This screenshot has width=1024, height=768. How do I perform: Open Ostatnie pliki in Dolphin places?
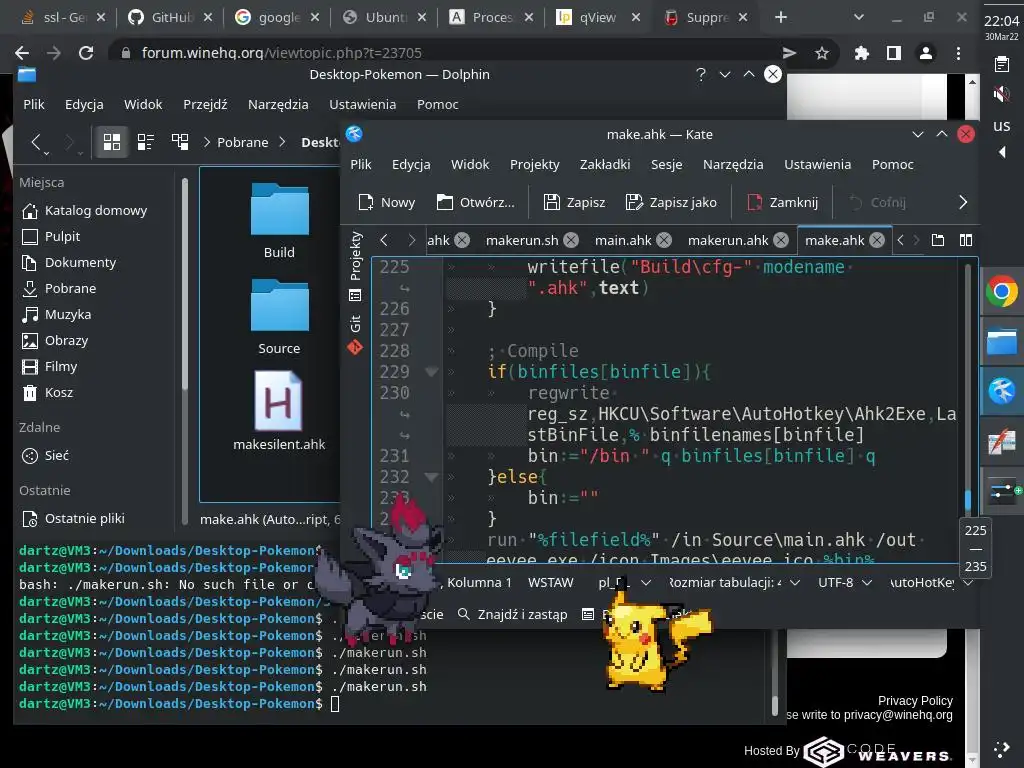(x=73, y=519)
